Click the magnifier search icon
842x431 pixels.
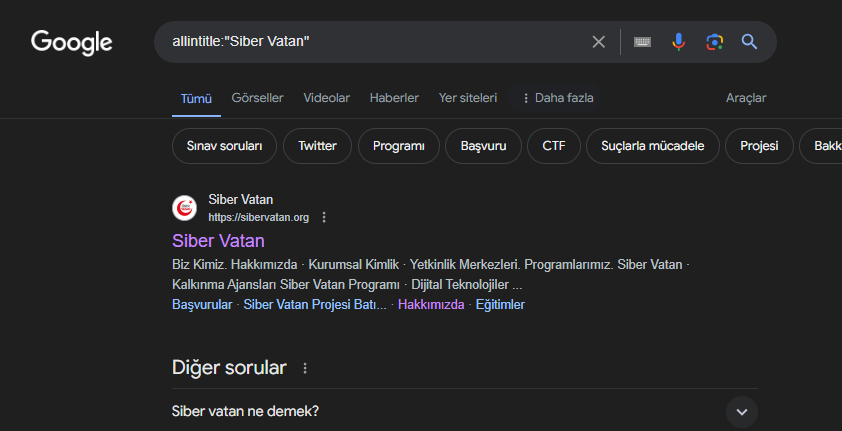749,42
